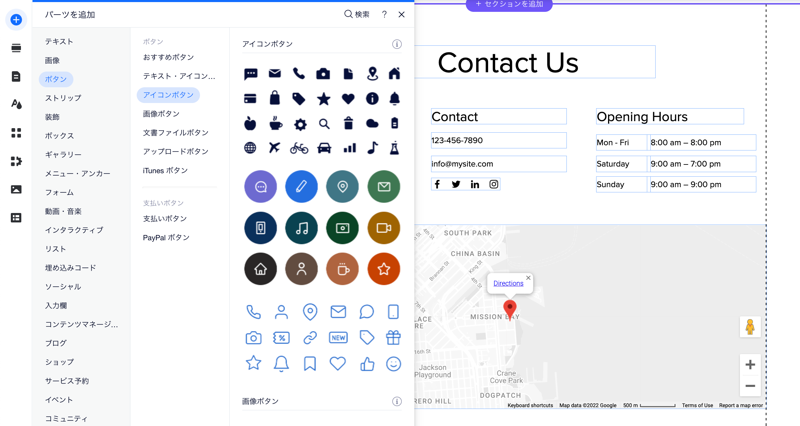Open the 画像 category
Screen dimensions: 800x426
[x=52, y=60]
